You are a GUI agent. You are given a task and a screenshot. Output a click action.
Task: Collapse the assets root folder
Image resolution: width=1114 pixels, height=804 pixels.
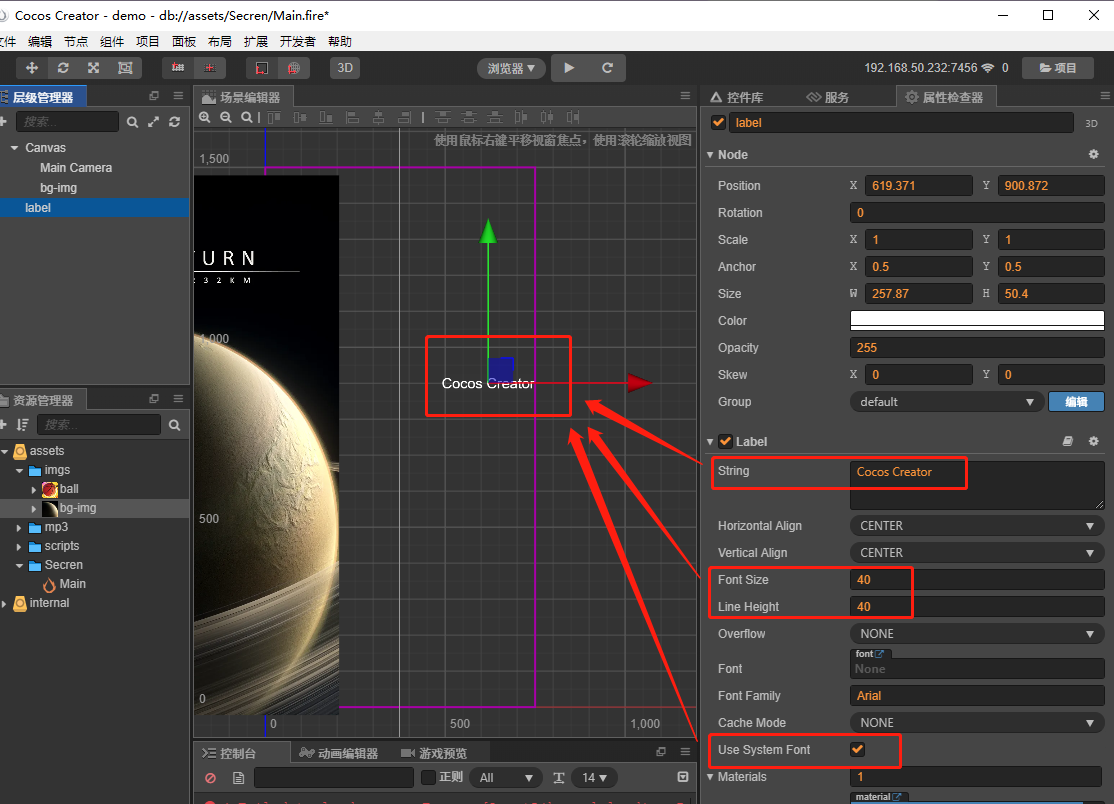pos(5,451)
